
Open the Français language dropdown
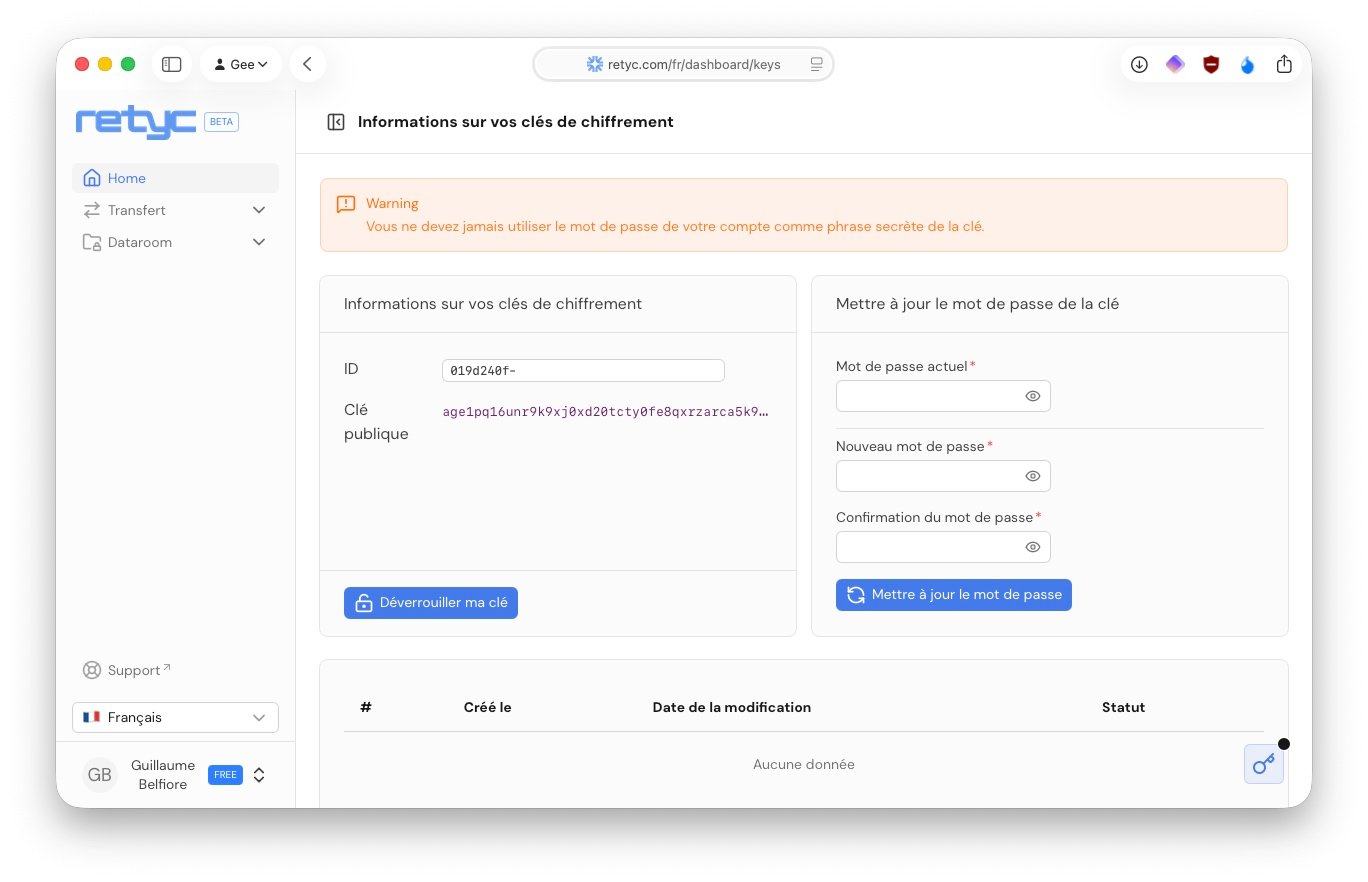pyautogui.click(x=175, y=717)
